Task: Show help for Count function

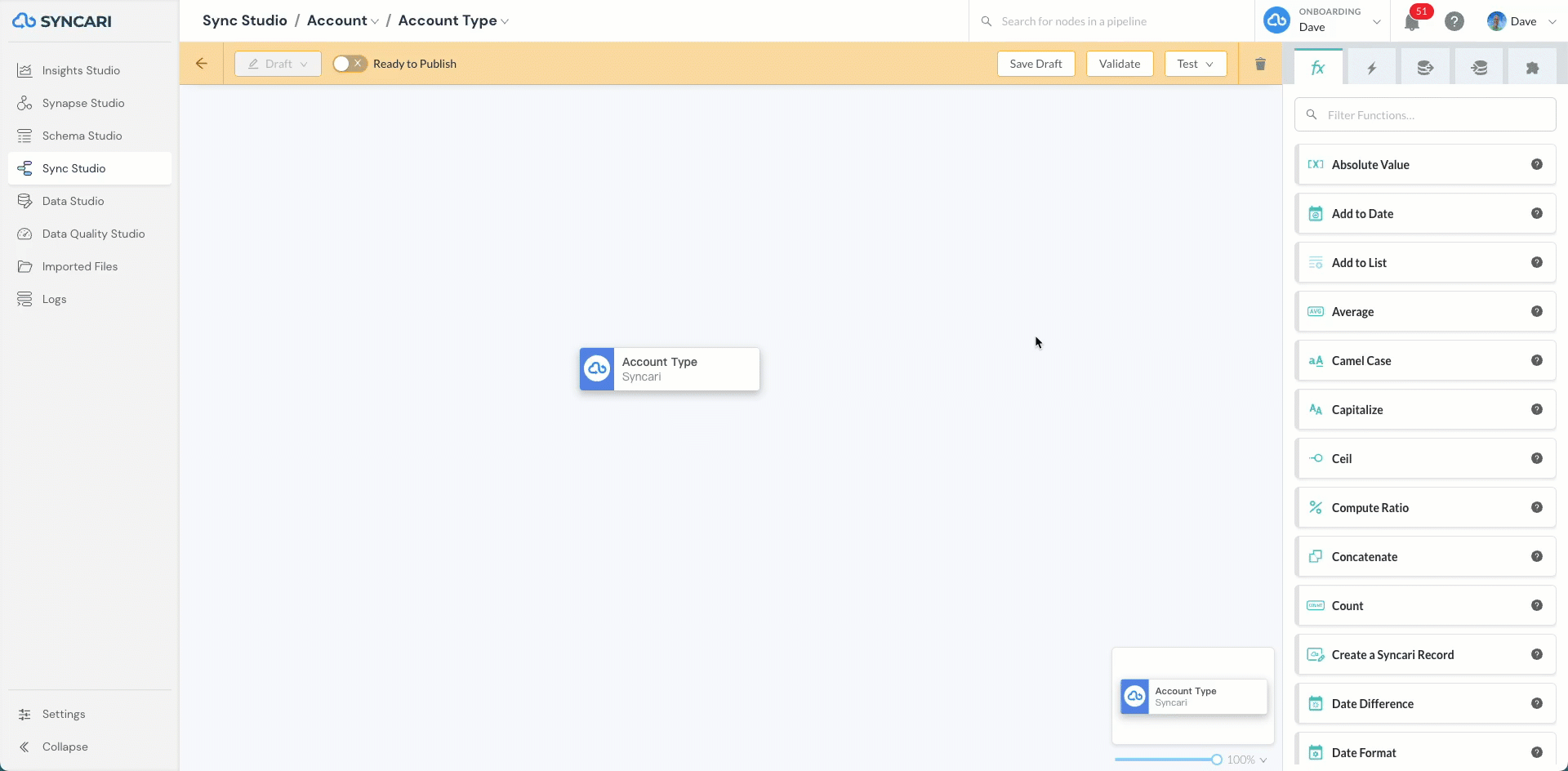Action: pos(1537,605)
